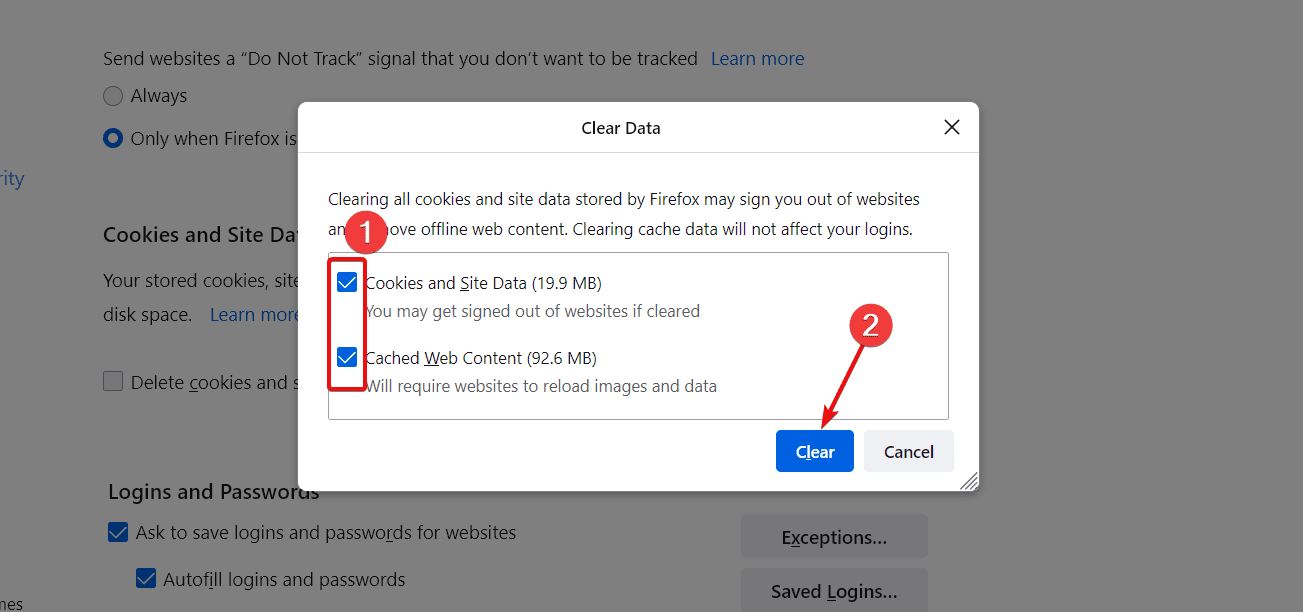Open the Exceptions… button for logins
Viewport: 1303px width, 612px height.
coord(834,537)
